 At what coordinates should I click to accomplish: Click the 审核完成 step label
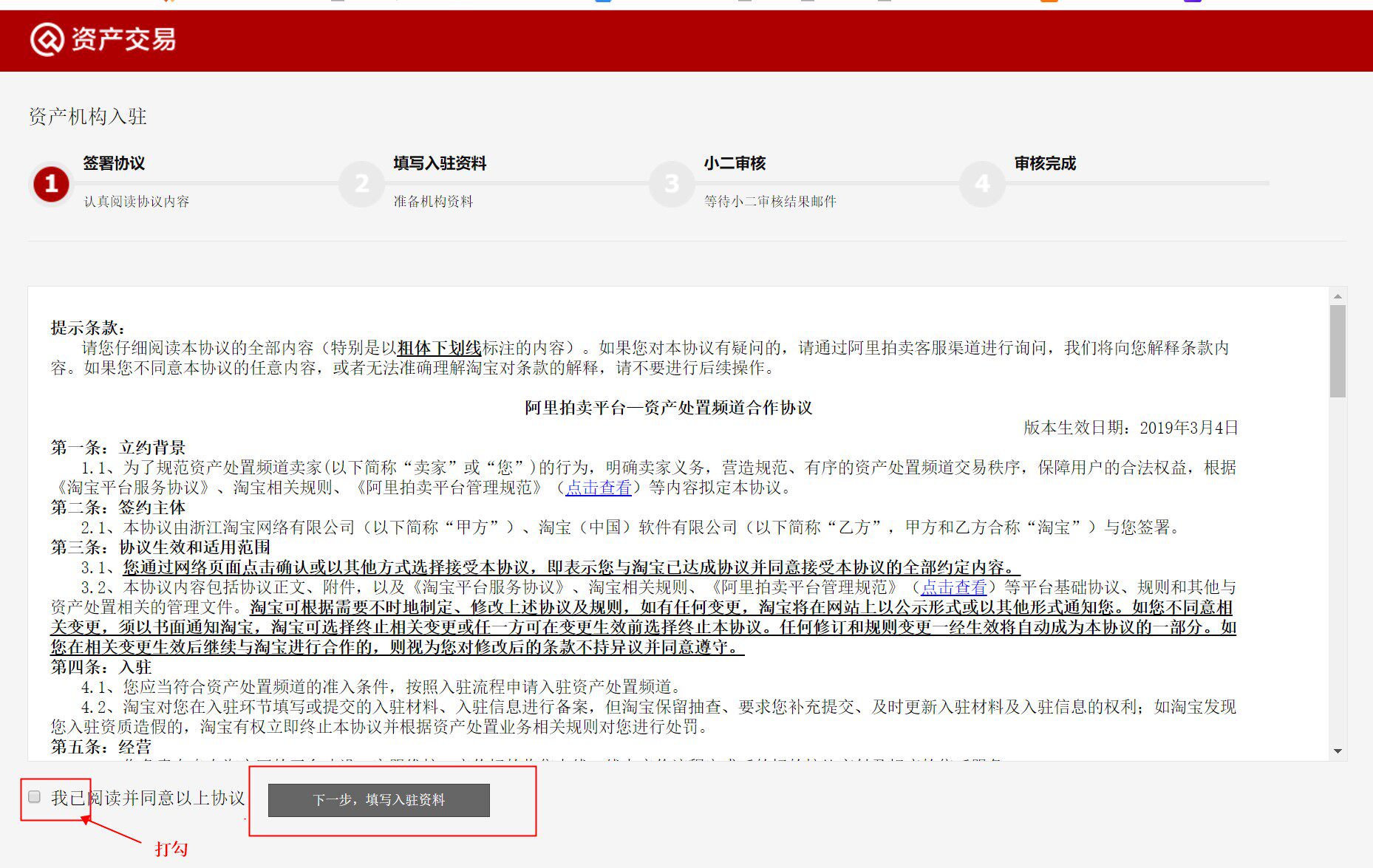coord(1045,163)
